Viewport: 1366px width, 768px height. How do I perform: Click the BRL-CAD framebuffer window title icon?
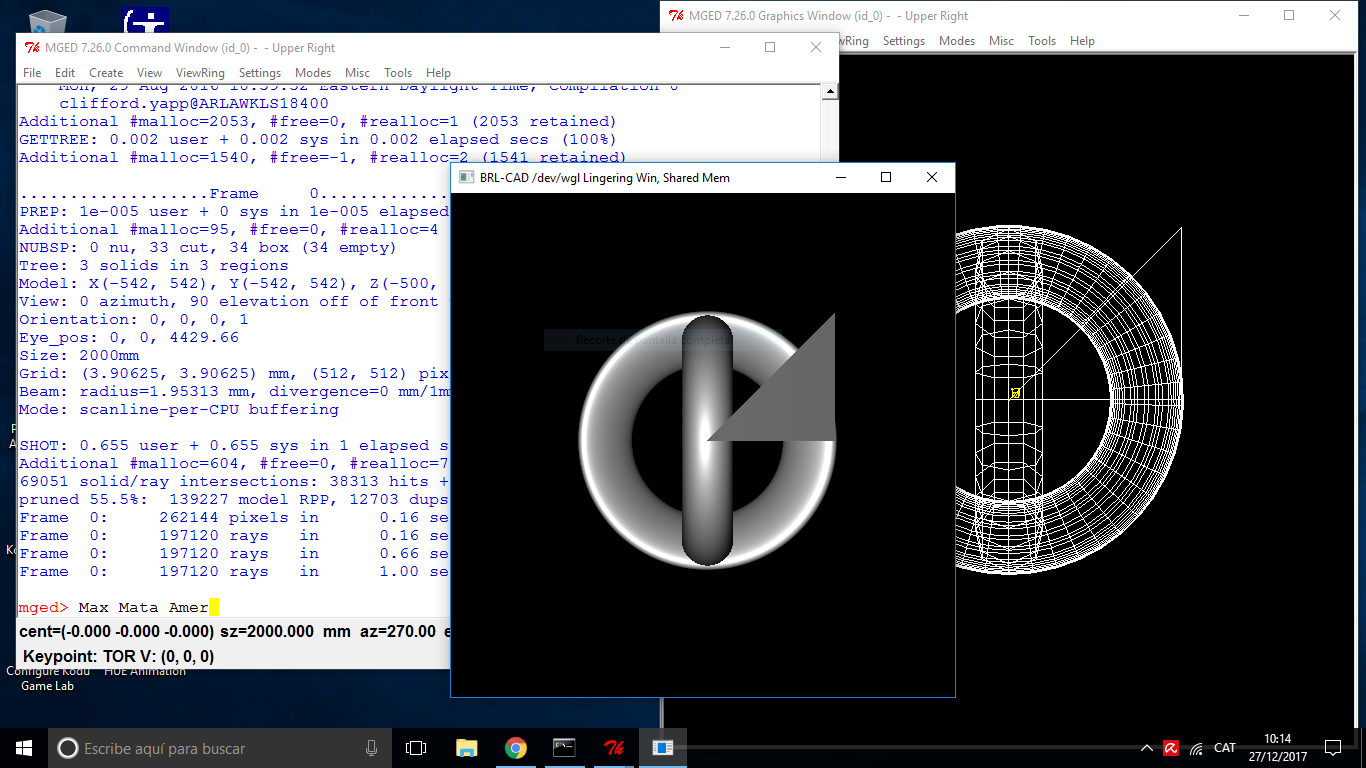tap(465, 177)
